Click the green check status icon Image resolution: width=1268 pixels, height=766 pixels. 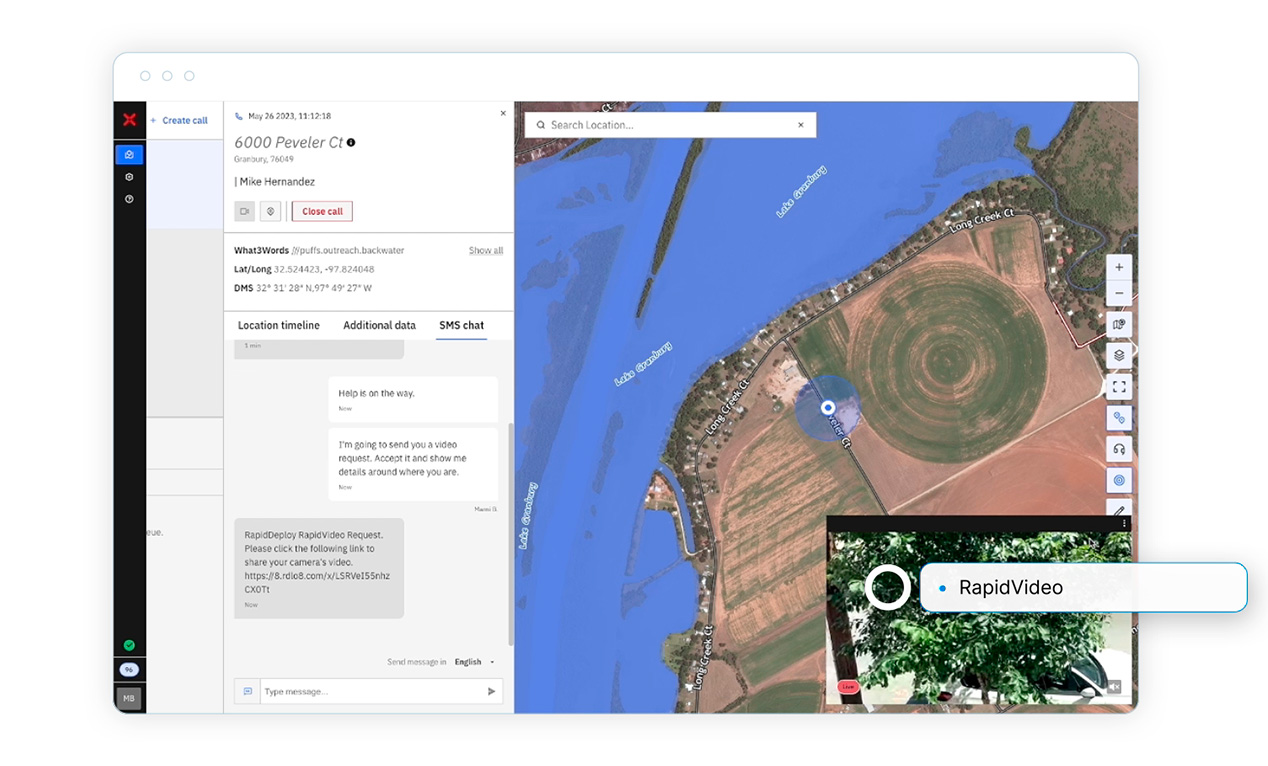[129, 645]
